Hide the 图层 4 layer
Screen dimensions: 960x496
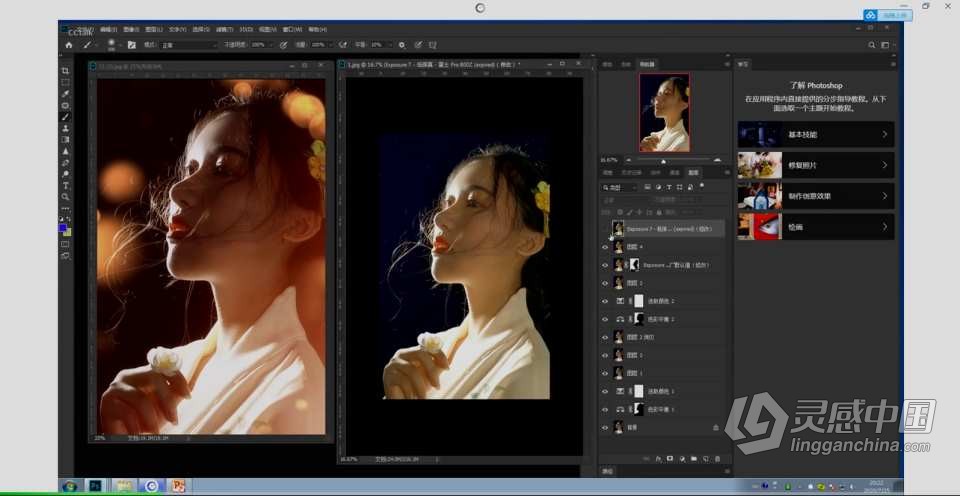tap(605, 247)
